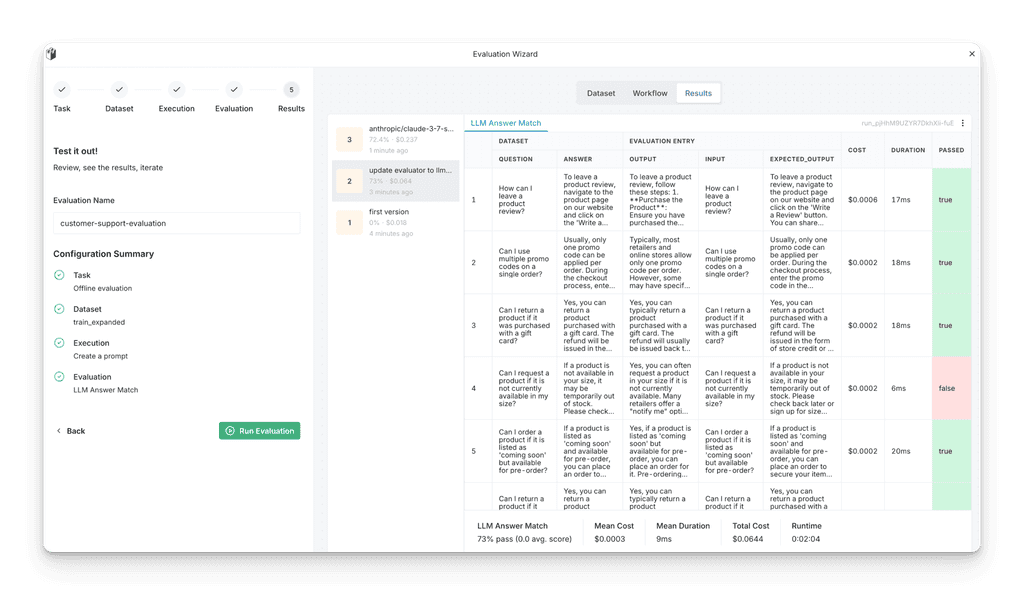Click the Evaluation check icon in Configuration Summary
This screenshot has width=1024, height=595.
(59, 377)
